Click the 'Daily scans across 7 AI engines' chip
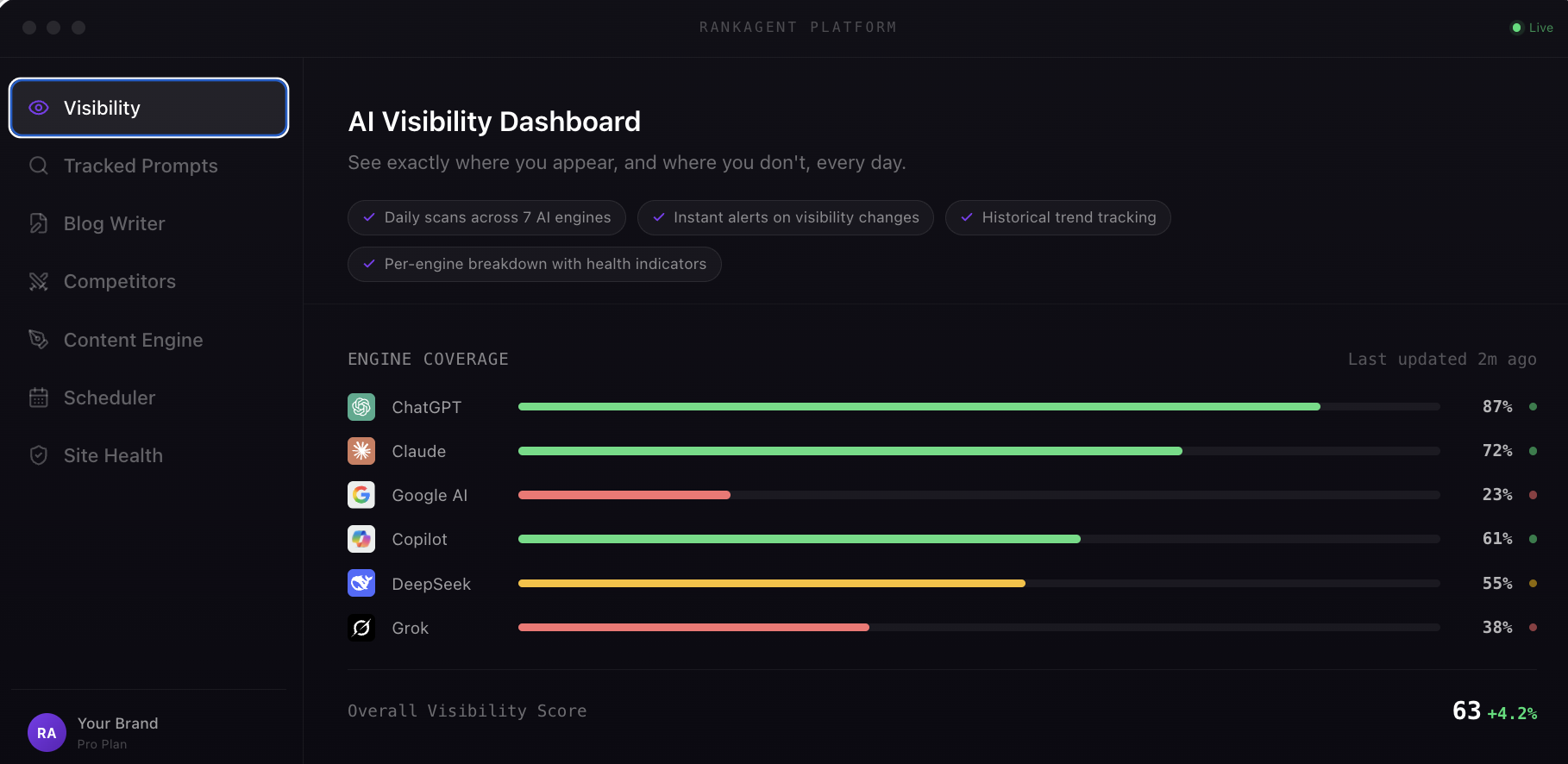The width and height of the screenshot is (1568, 764). pyautogui.click(x=486, y=217)
